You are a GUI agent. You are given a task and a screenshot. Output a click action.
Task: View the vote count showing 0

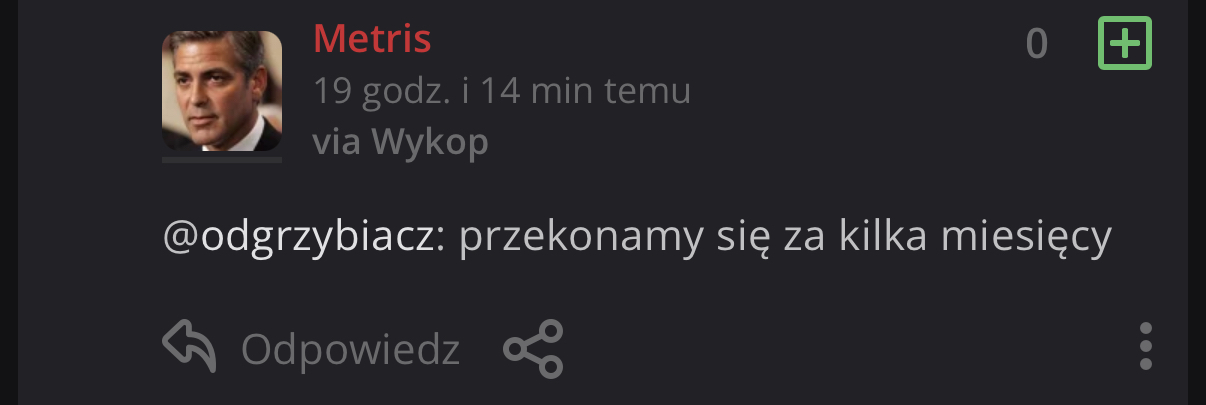pyautogui.click(x=1037, y=44)
